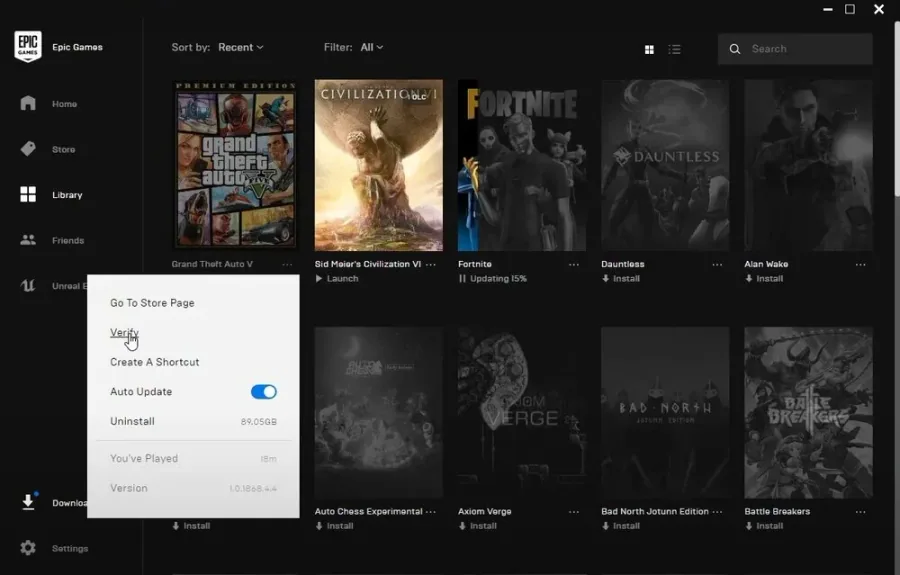Switch to list view layout

pos(674,49)
